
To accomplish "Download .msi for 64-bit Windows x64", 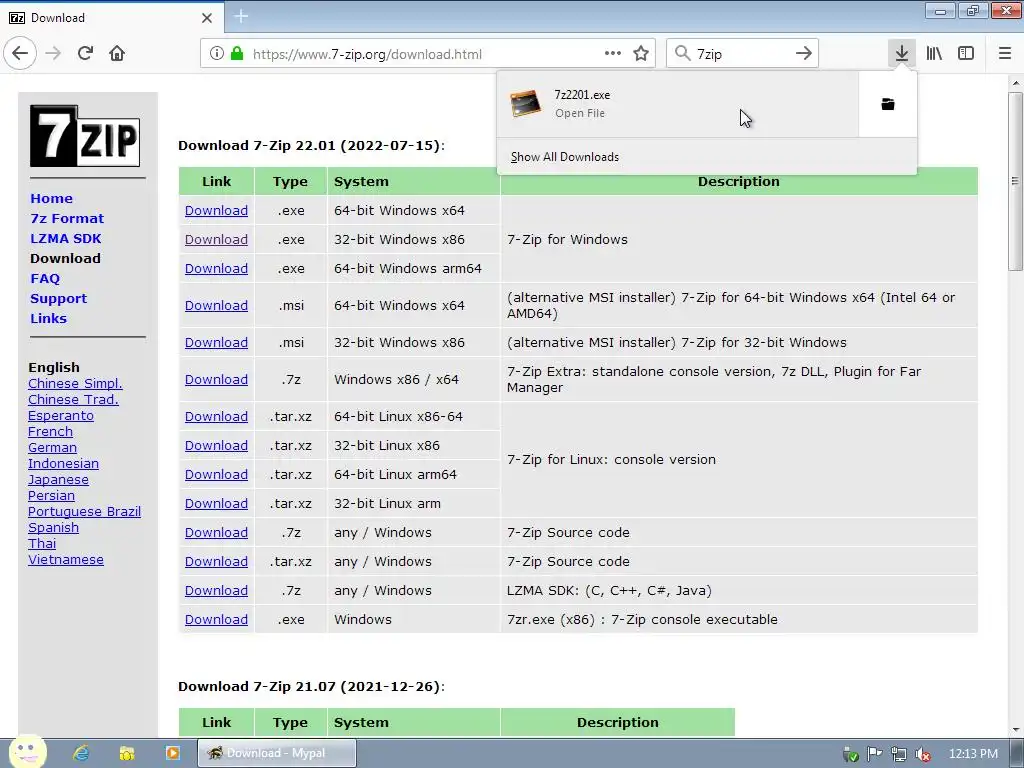I will pos(216,305).
